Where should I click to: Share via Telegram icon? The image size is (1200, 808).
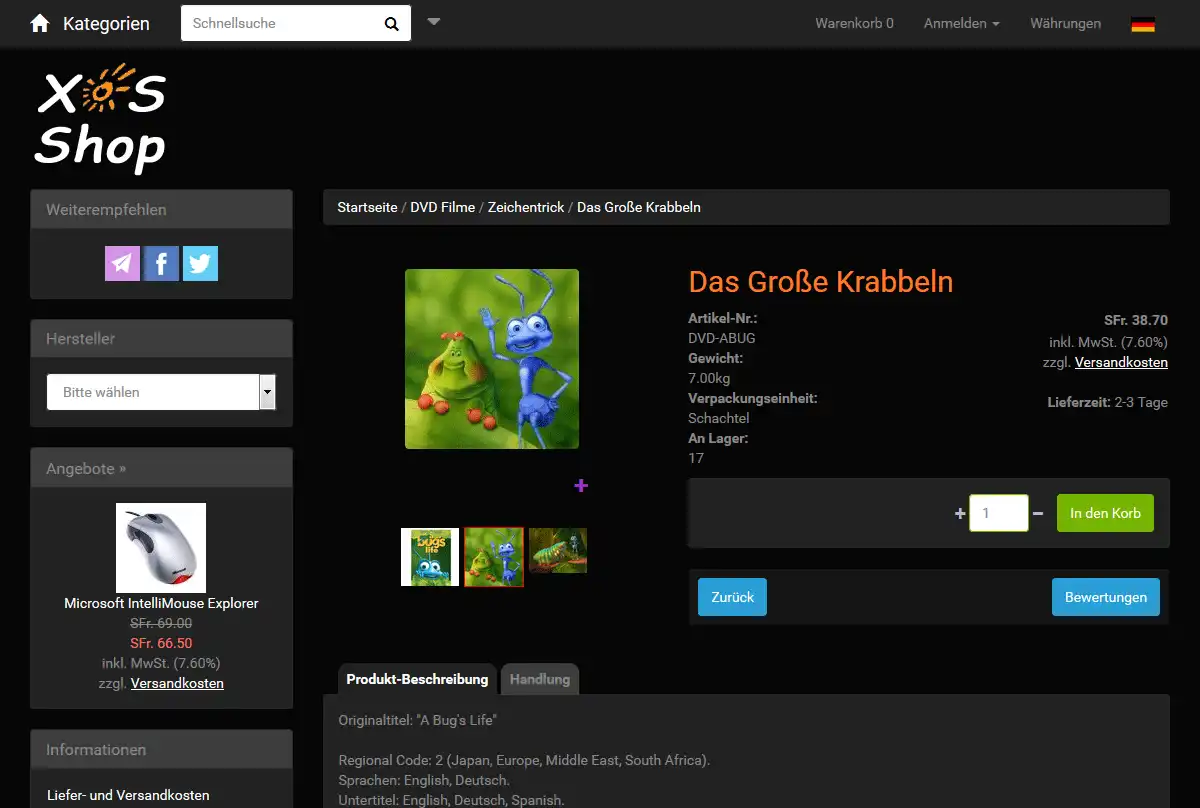click(x=122, y=264)
